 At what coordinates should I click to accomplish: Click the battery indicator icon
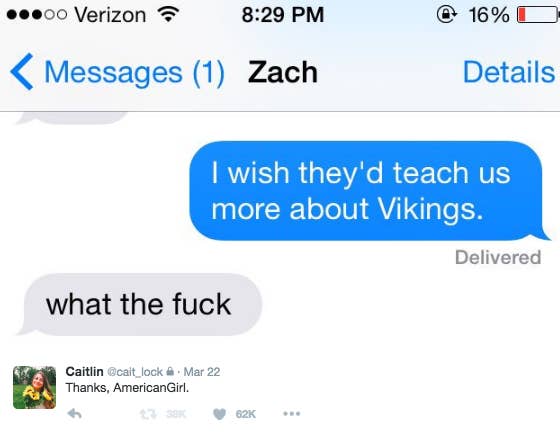[537, 15]
